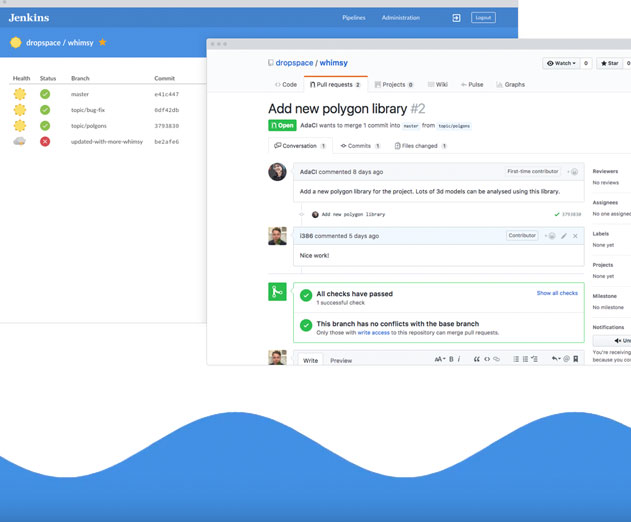Open the saved reply arrow dropdown
Viewport: 631px width, 522px height.
pyautogui.click(x=556, y=359)
